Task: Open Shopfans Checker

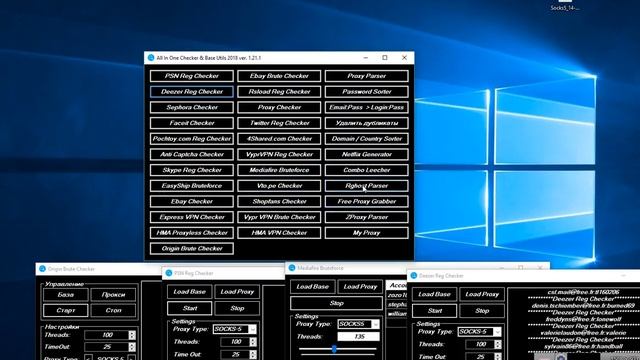Action: click(x=279, y=201)
